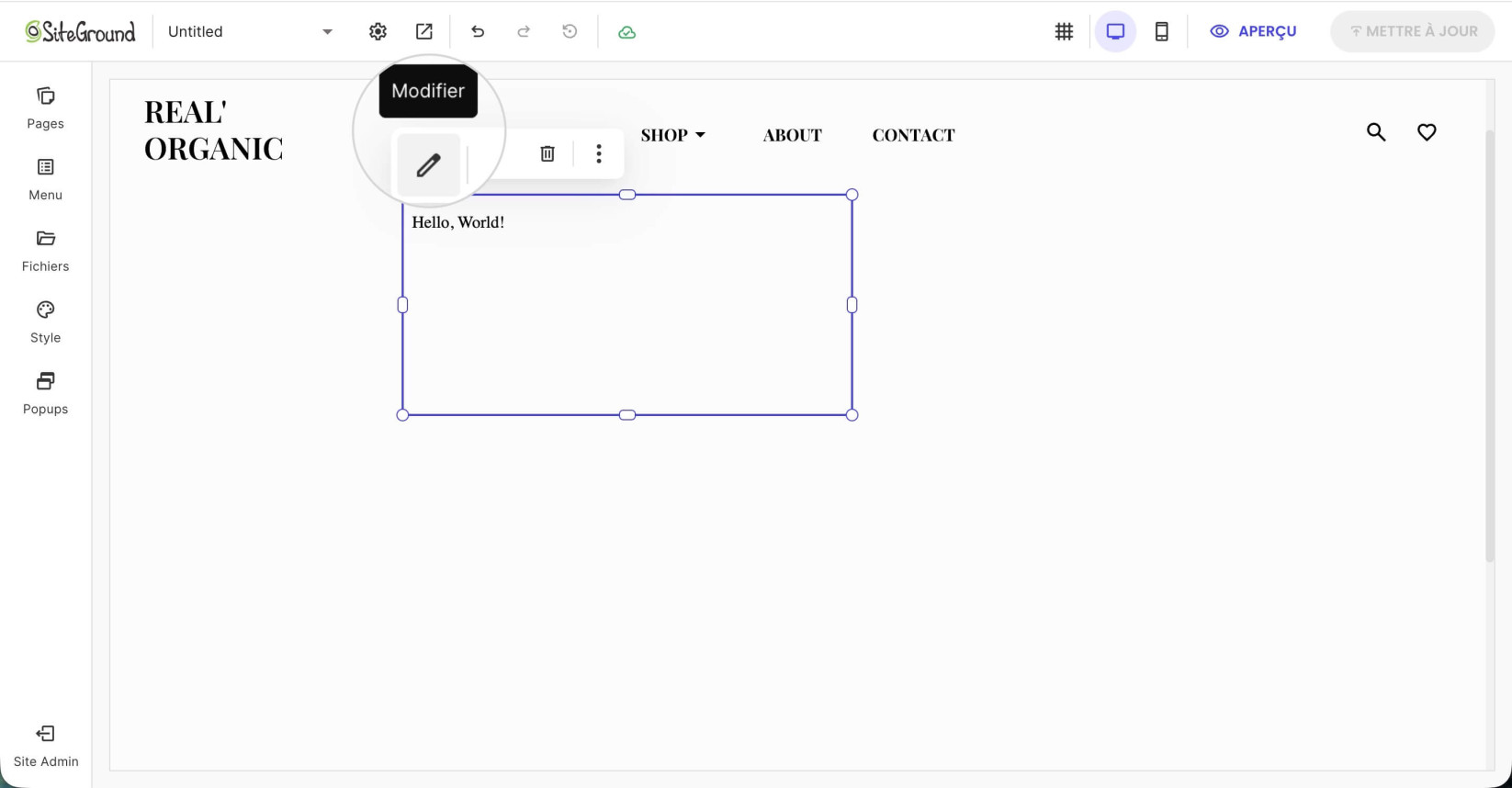The width and height of the screenshot is (1512, 788).
Task: Open page in new tab icon
Action: [423, 31]
